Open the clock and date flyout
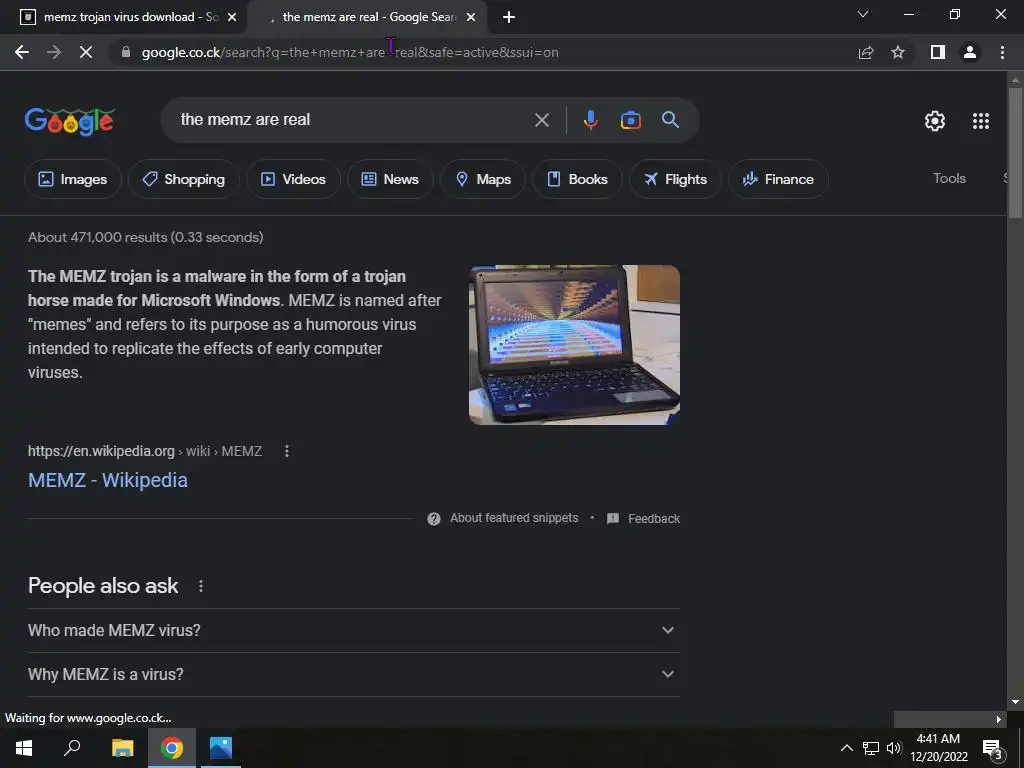 point(938,748)
